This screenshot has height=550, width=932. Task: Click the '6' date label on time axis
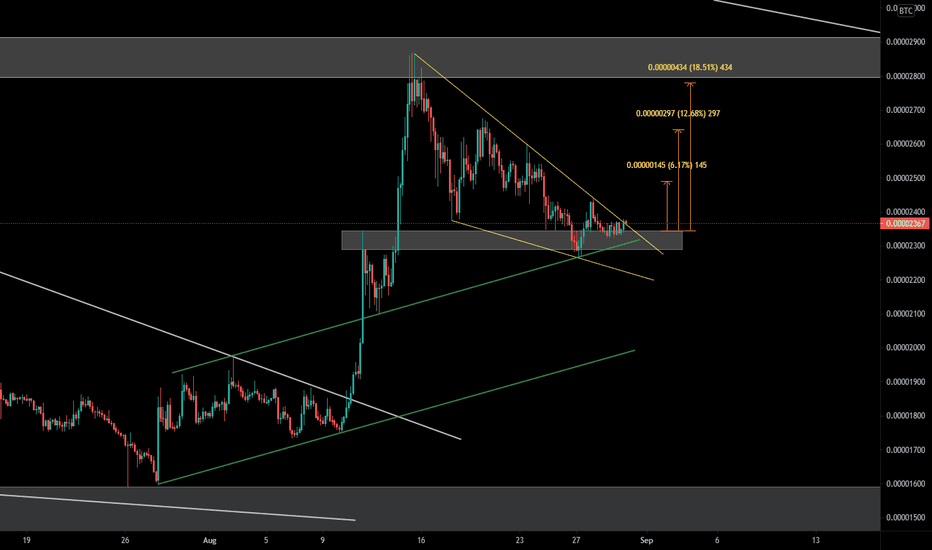(x=717, y=540)
